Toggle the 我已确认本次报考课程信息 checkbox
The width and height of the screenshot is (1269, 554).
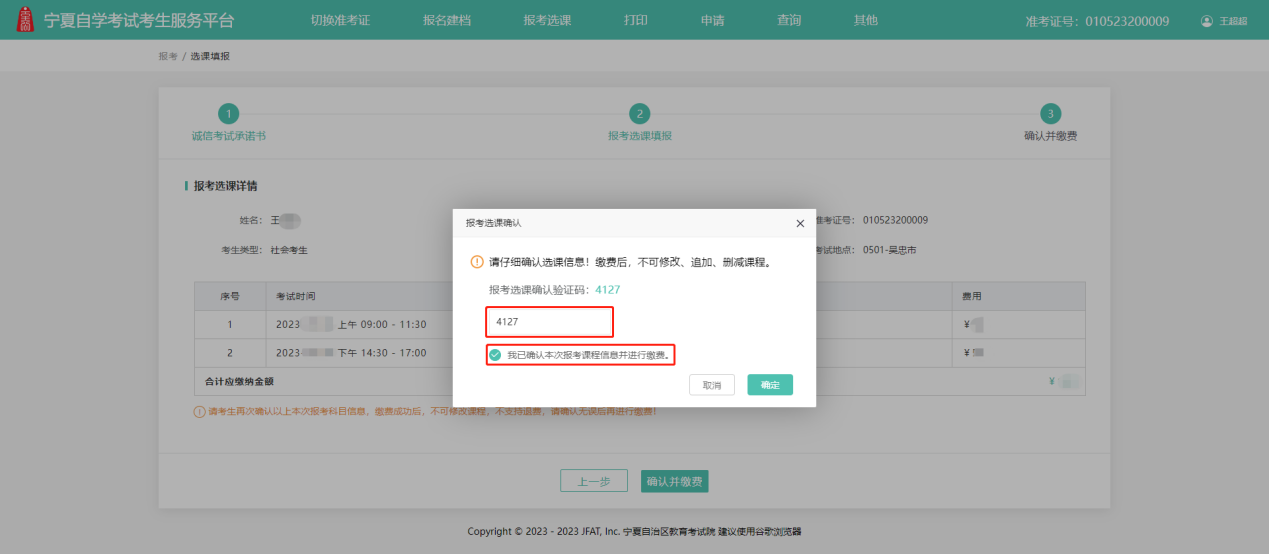(495, 354)
